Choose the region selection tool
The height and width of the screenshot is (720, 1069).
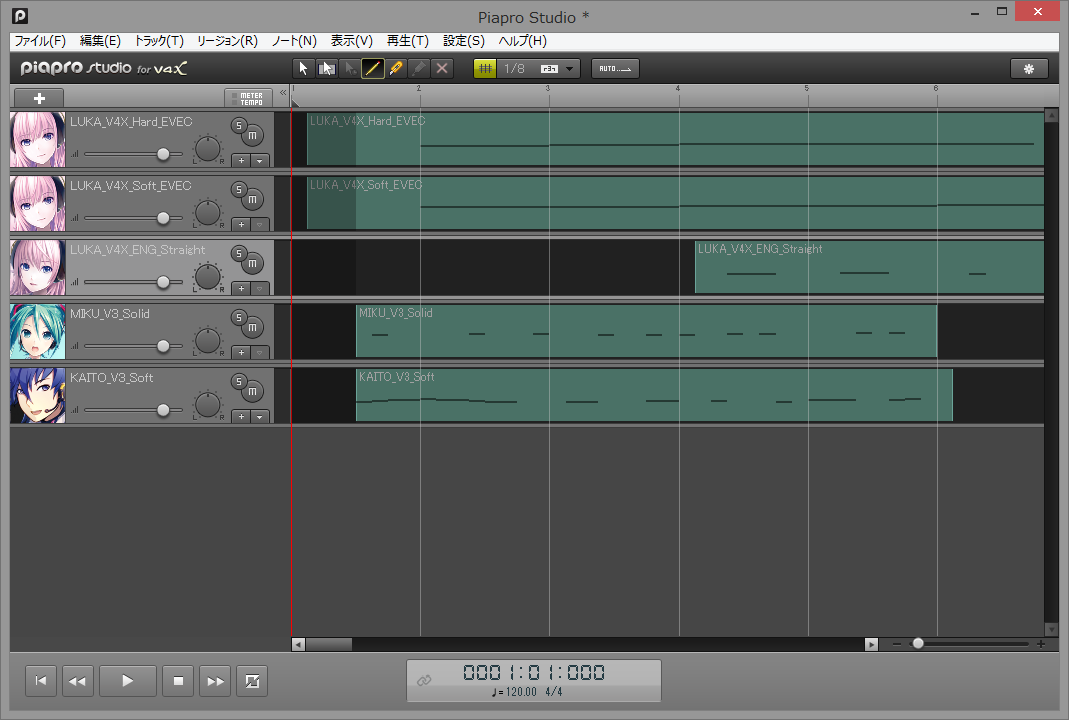(x=327, y=68)
